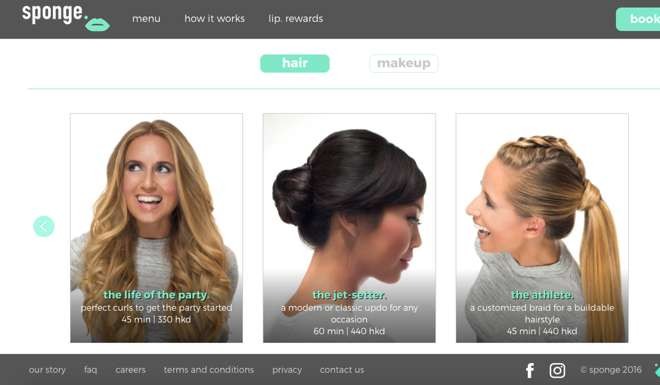Viewport: 660px width, 385px height.
Task: Open the privacy footer link
Action: [x=287, y=370]
